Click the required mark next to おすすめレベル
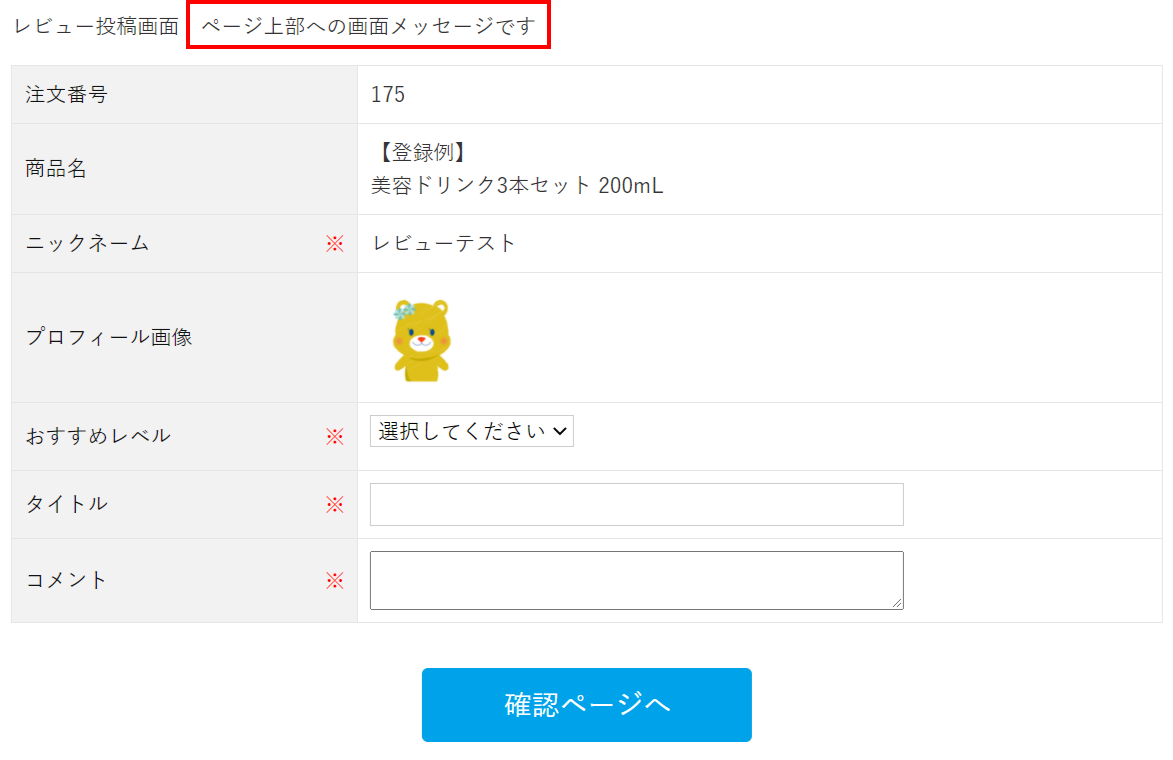The image size is (1173, 760). (x=334, y=436)
